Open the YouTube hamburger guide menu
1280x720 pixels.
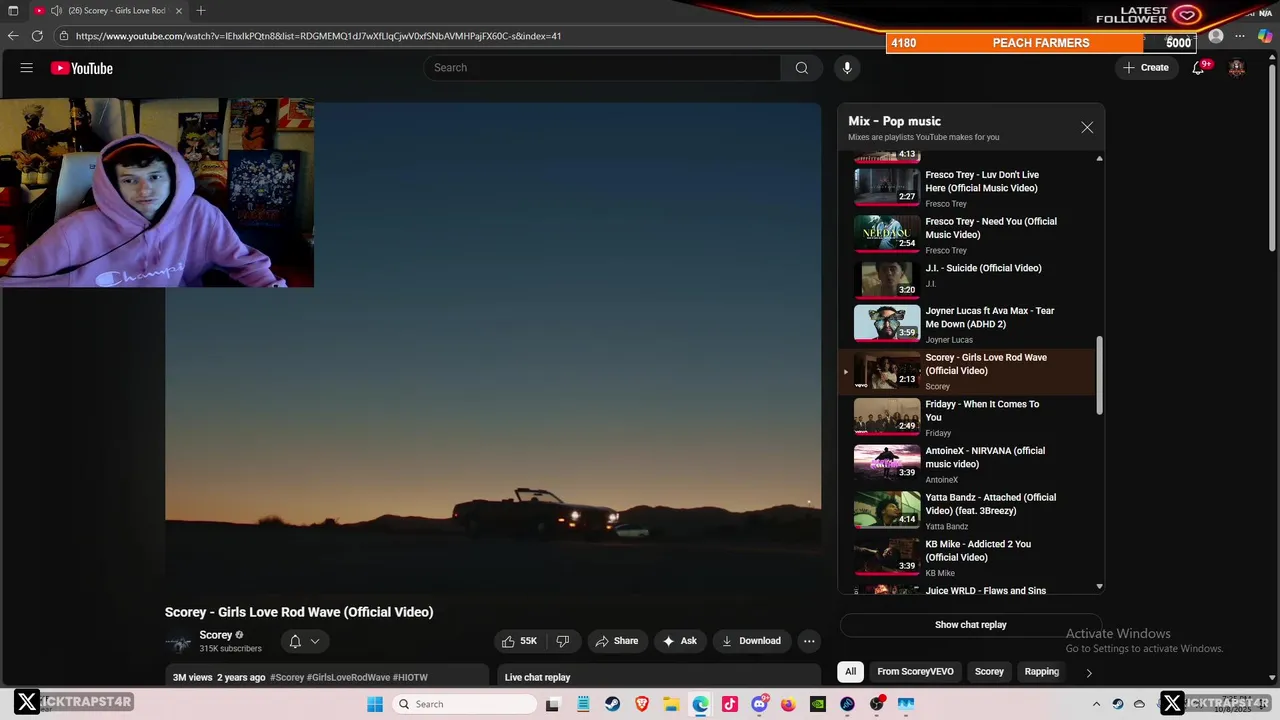[x=27, y=68]
